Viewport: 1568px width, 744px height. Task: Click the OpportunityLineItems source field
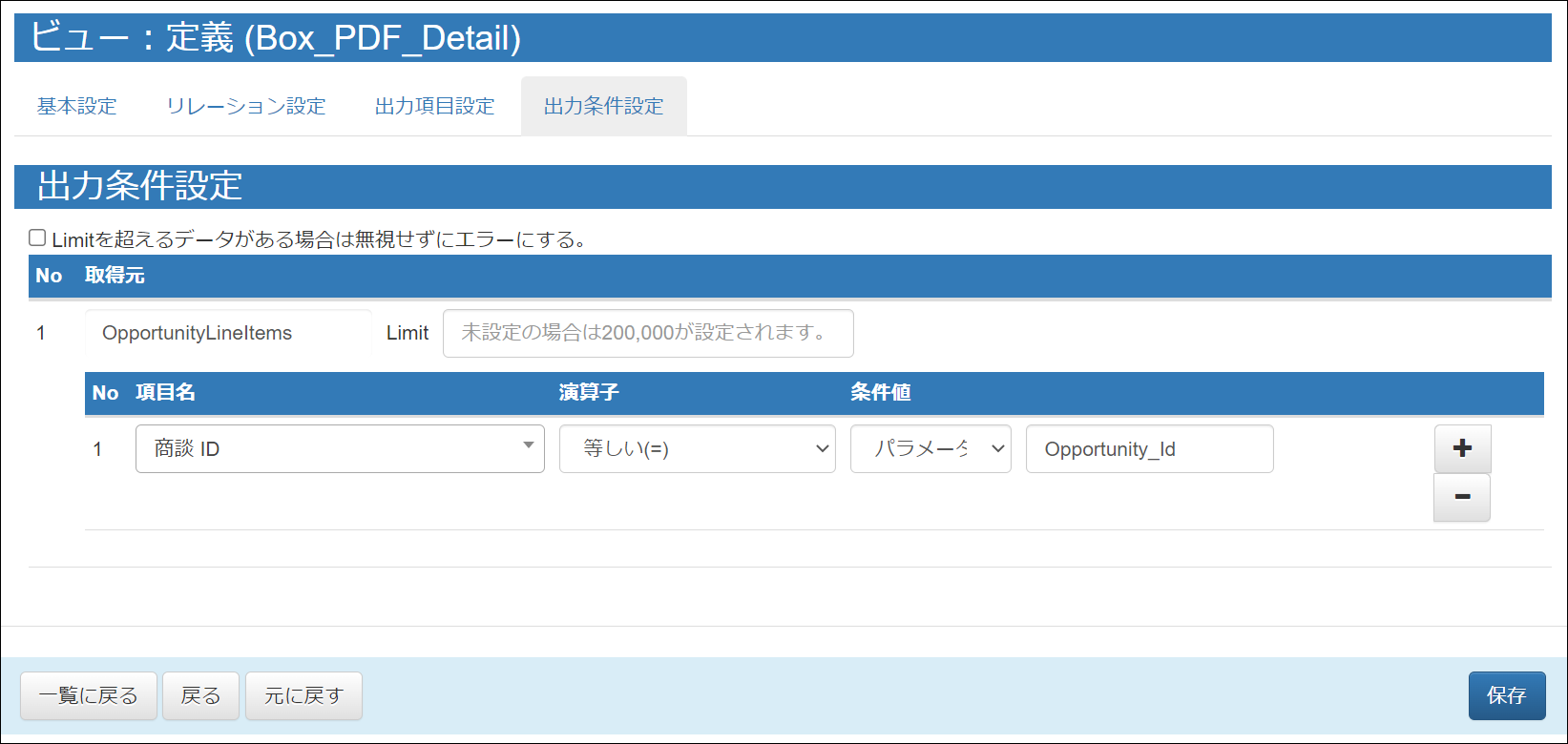point(228,333)
